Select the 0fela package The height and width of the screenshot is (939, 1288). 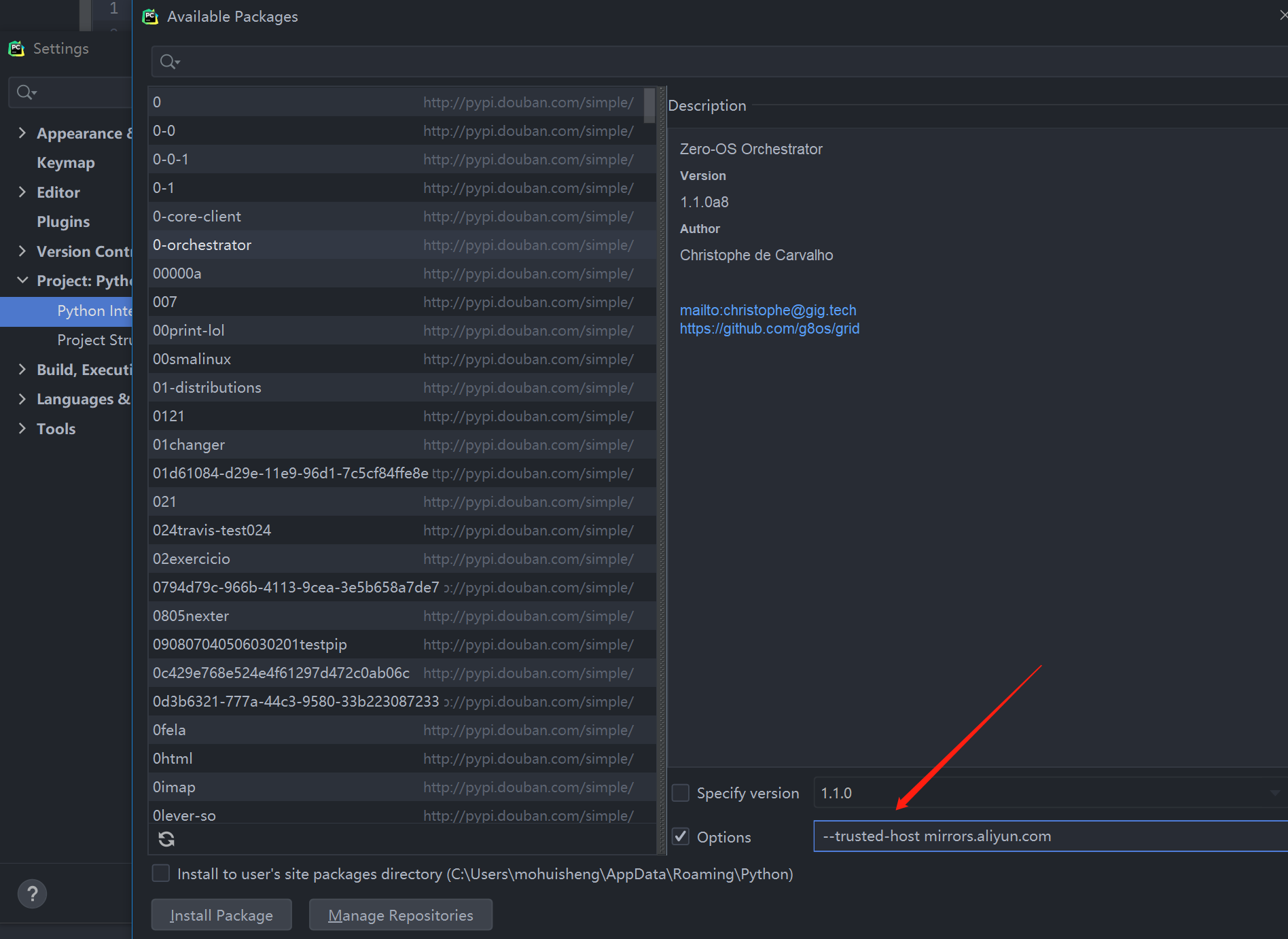tap(402, 730)
